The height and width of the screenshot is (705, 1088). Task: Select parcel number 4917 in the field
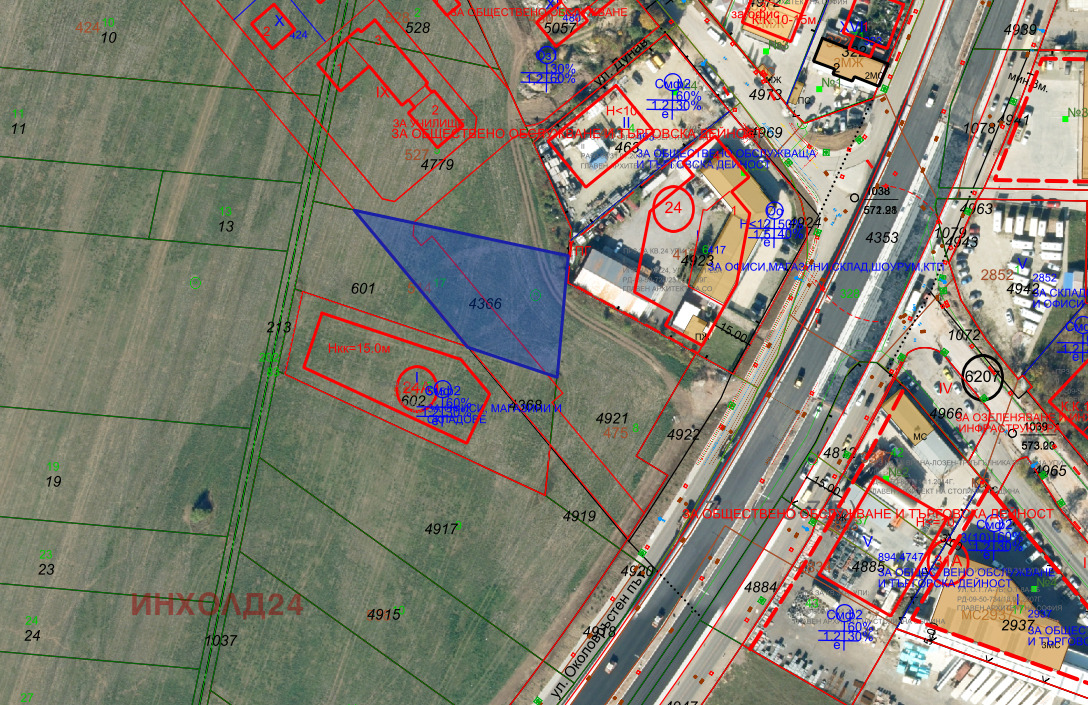click(x=441, y=528)
